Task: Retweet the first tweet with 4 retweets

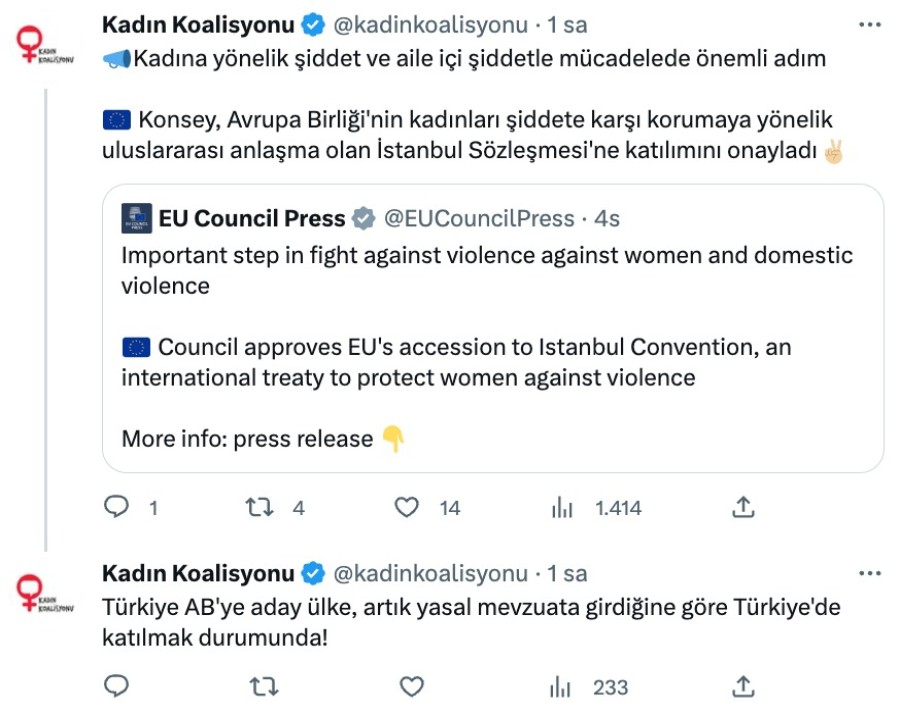Action: [x=260, y=508]
